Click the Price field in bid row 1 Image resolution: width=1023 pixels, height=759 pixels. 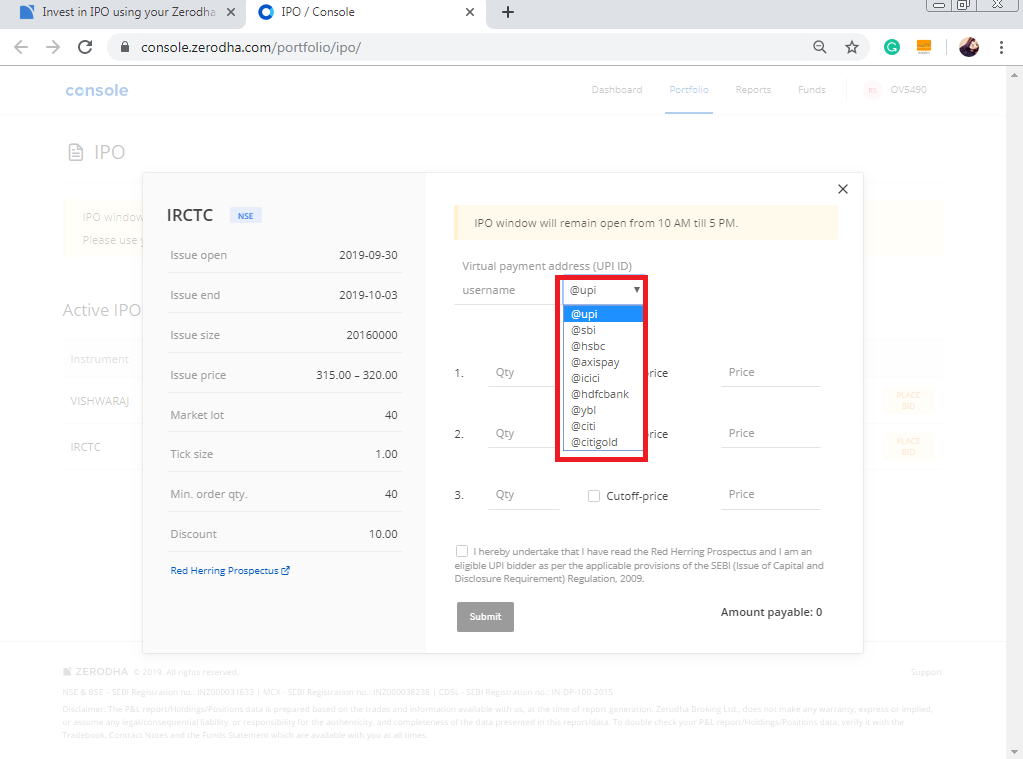point(771,373)
